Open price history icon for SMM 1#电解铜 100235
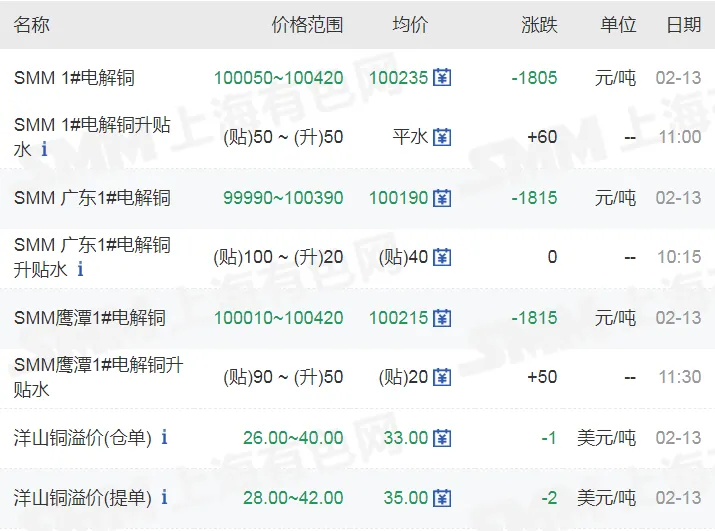Image resolution: width=715 pixels, height=531 pixels. [442, 78]
